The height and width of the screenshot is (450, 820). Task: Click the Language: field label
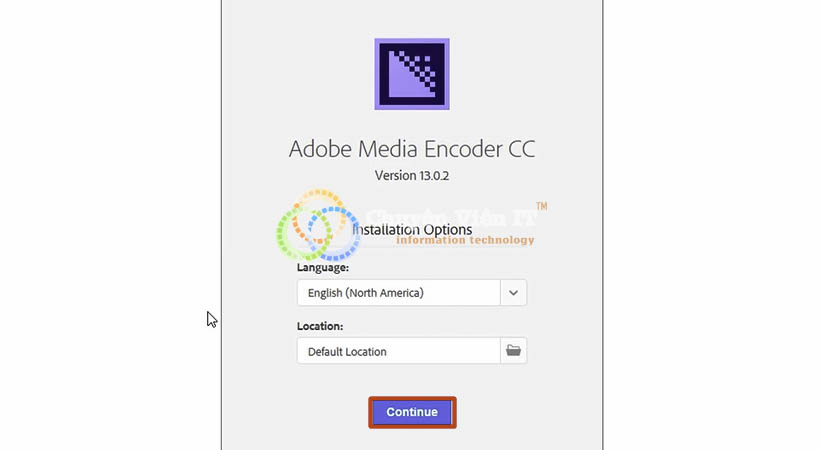[323, 267]
